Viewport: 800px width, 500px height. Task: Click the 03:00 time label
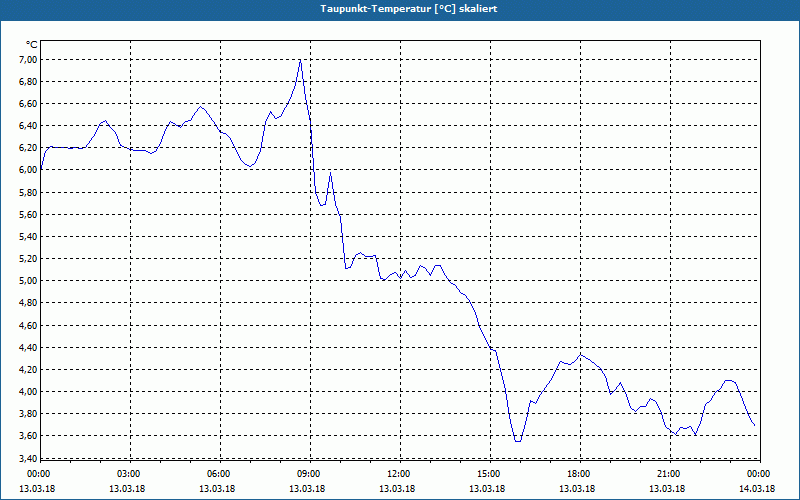click(x=129, y=474)
